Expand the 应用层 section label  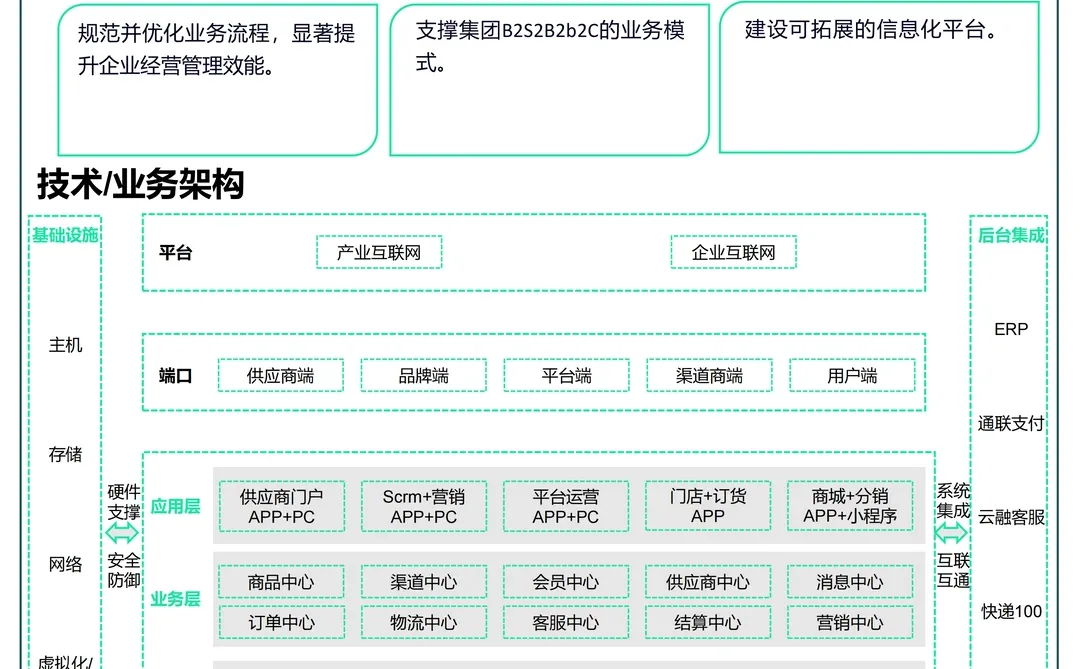[175, 507]
